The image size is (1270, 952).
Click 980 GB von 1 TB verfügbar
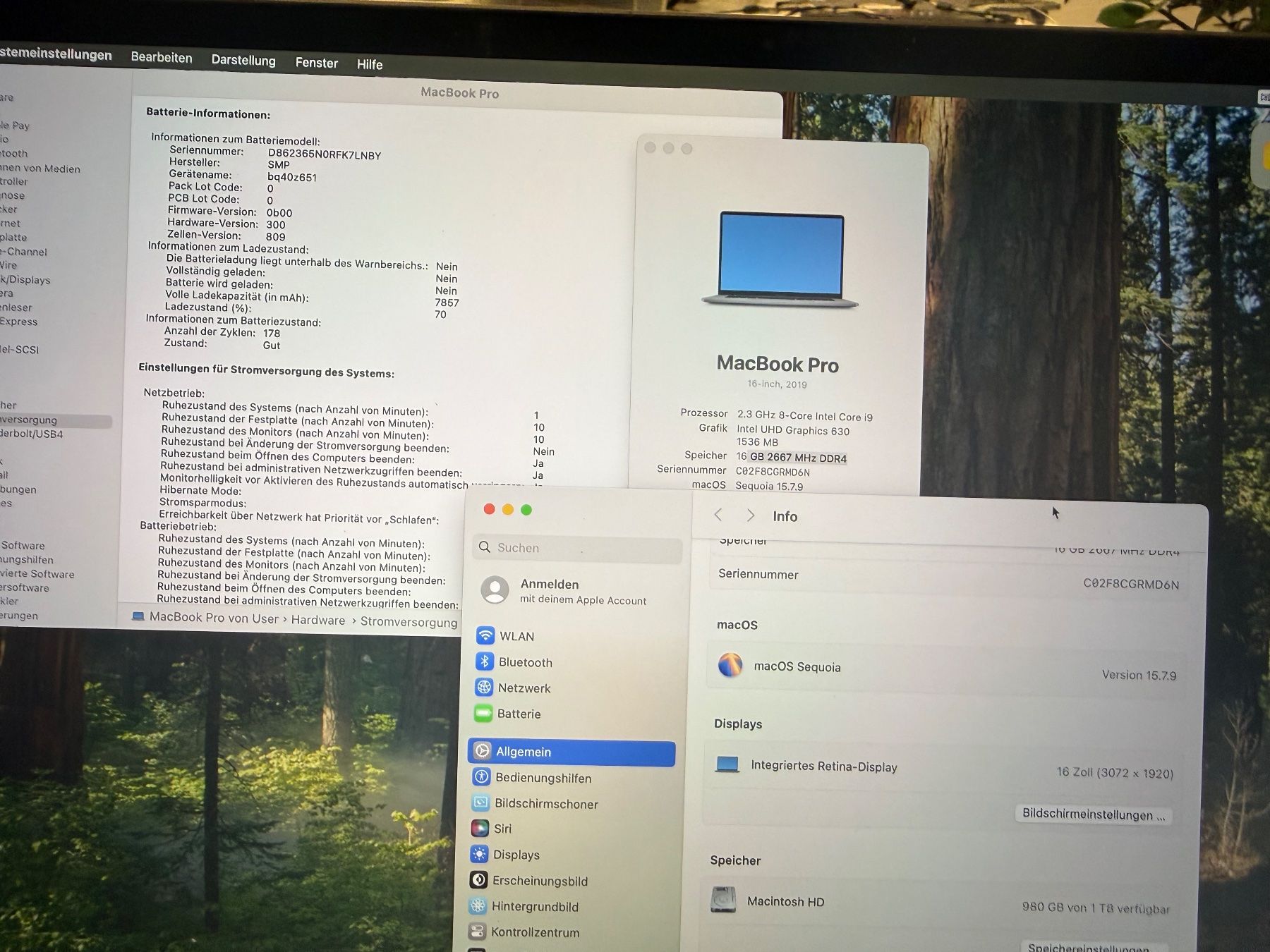1096,908
